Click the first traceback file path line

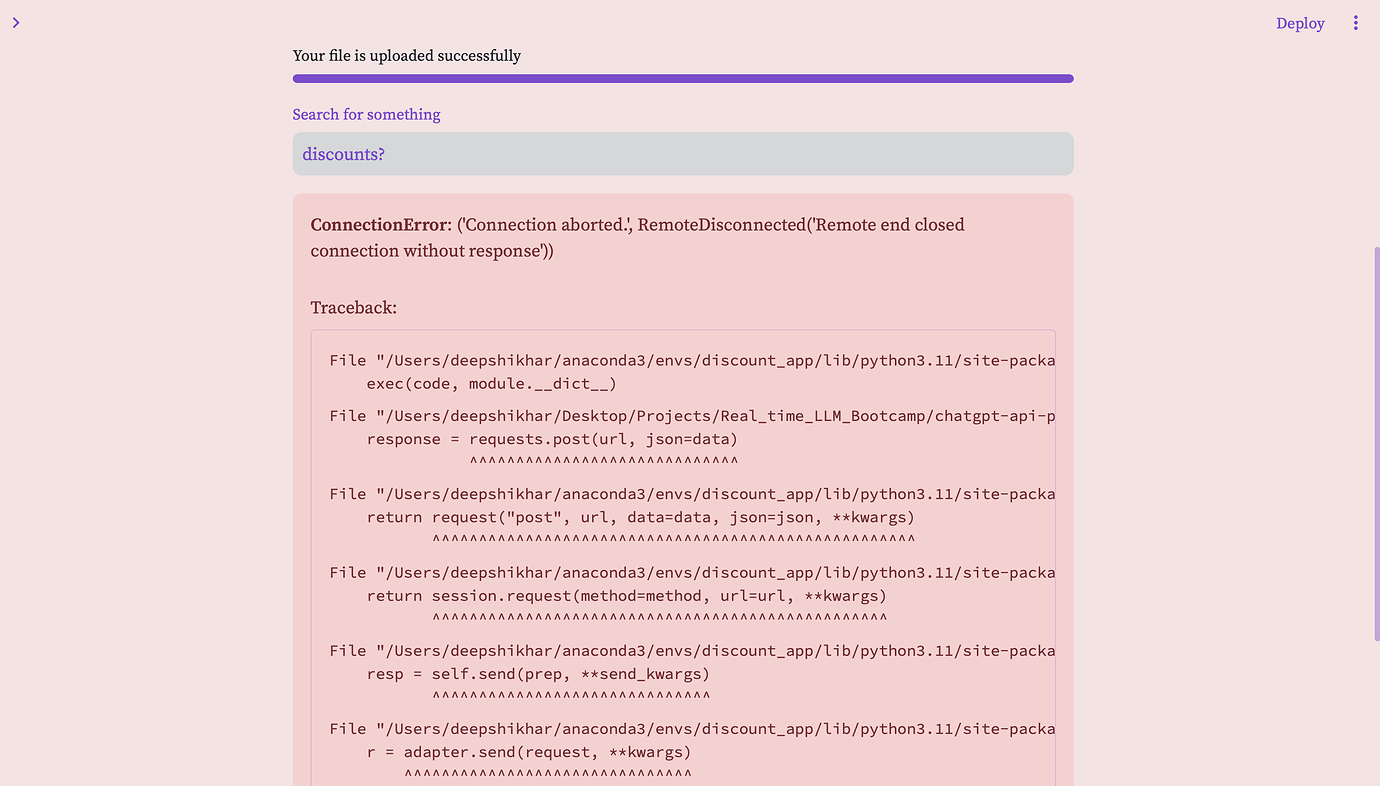(692, 360)
